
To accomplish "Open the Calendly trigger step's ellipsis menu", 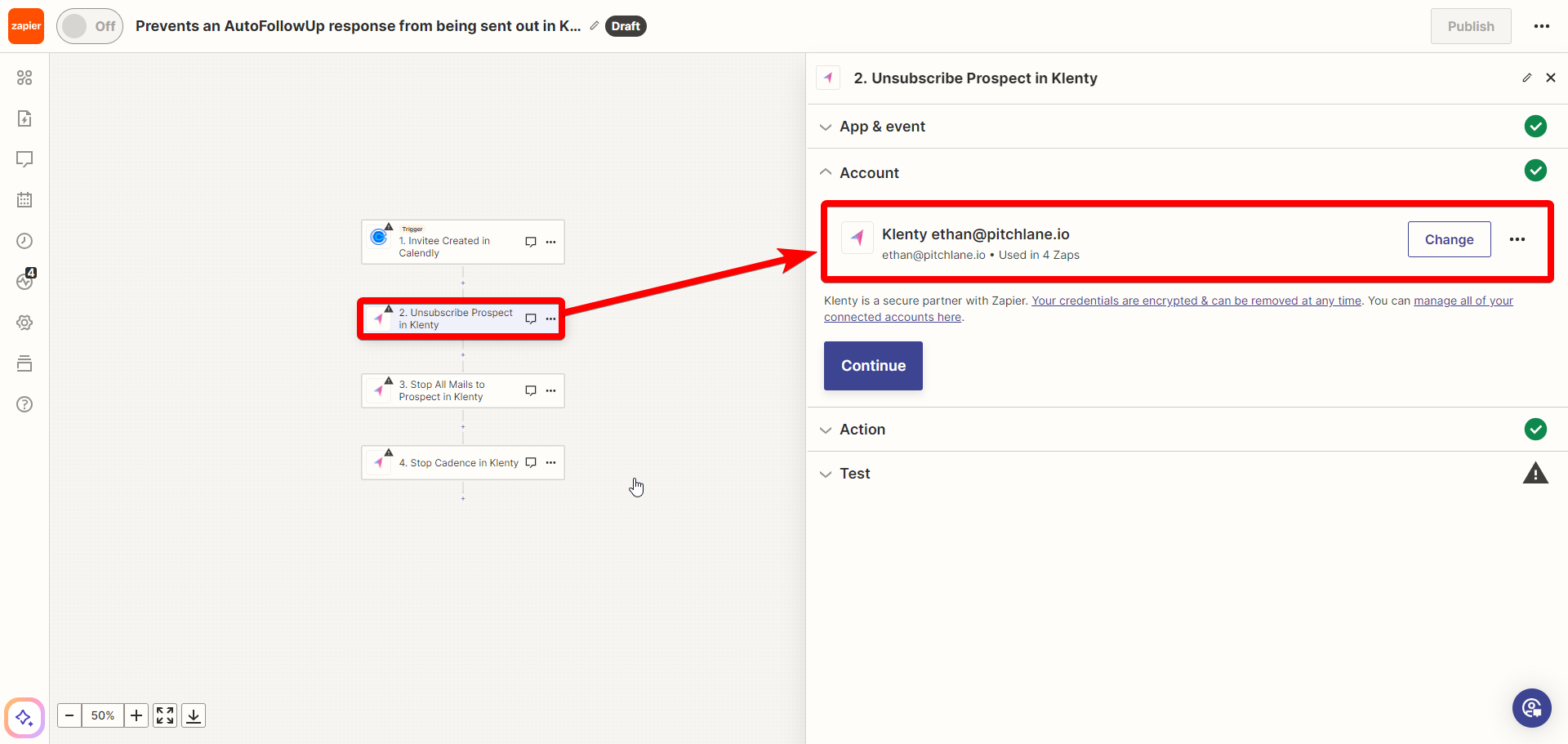I will tap(551, 242).
